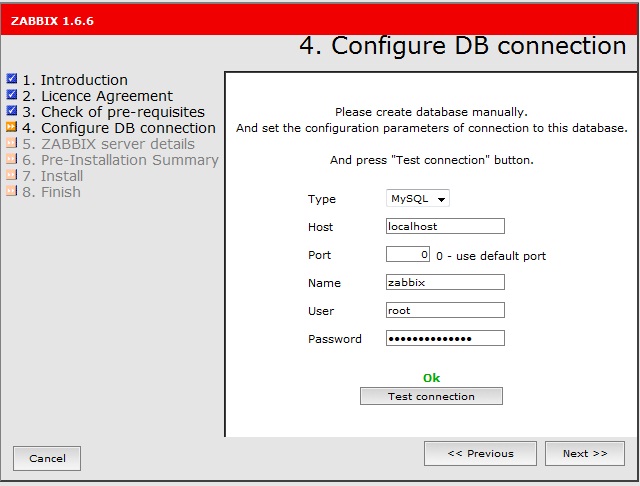Click the Next >> button
This screenshot has height=486, width=640.
[584, 454]
